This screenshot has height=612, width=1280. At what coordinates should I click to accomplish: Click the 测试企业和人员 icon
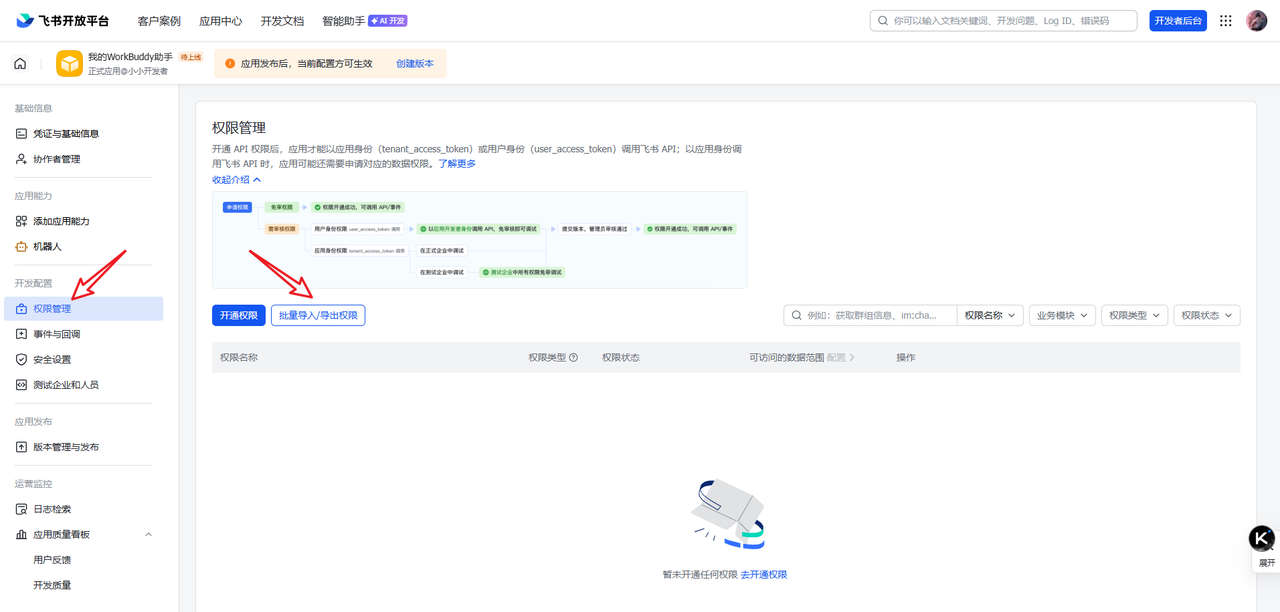(x=21, y=385)
